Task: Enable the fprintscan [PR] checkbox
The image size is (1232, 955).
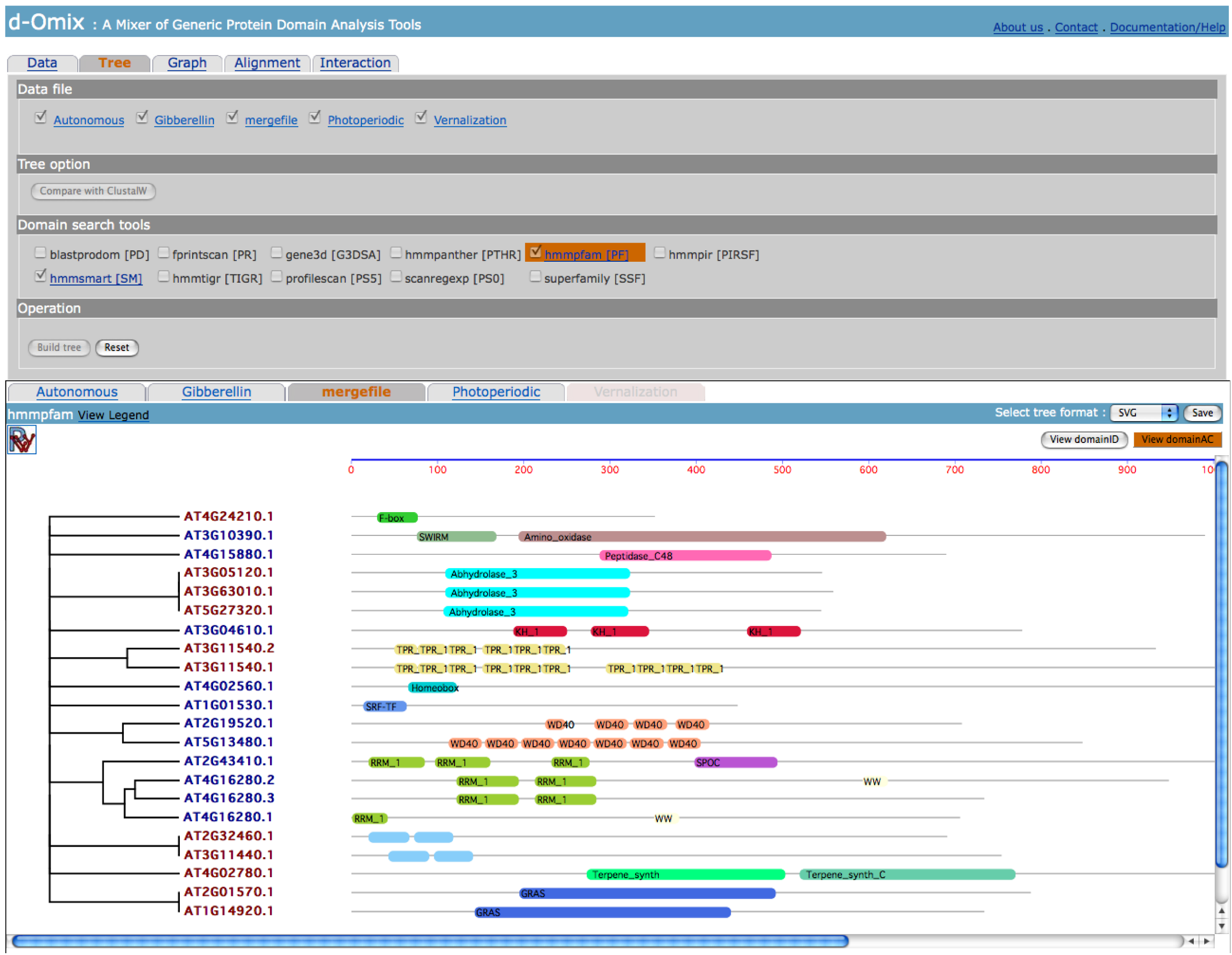Action: [x=163, y=252]
